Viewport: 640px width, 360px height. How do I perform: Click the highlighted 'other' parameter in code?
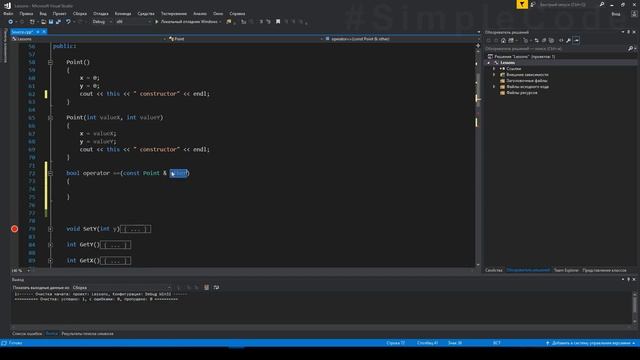[178, 173]
